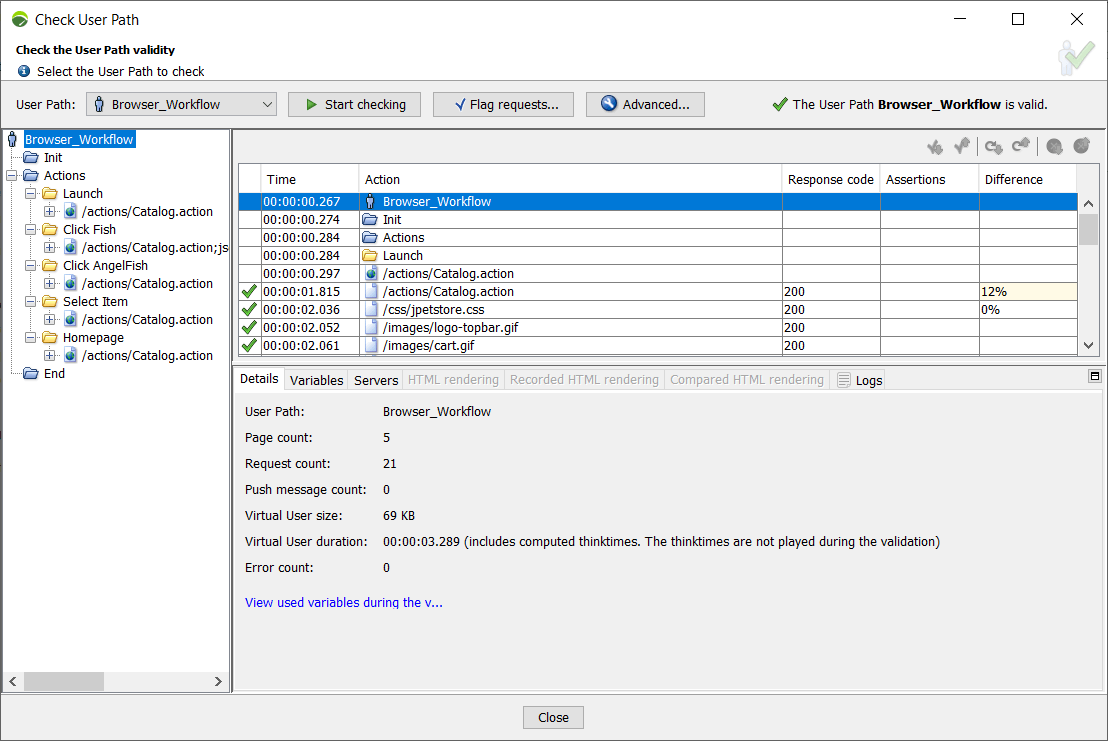Image resolution: width=1108 pixels, height=741 pixels.
Task: Collapse the Homepage container node
Action: [30, 338]
